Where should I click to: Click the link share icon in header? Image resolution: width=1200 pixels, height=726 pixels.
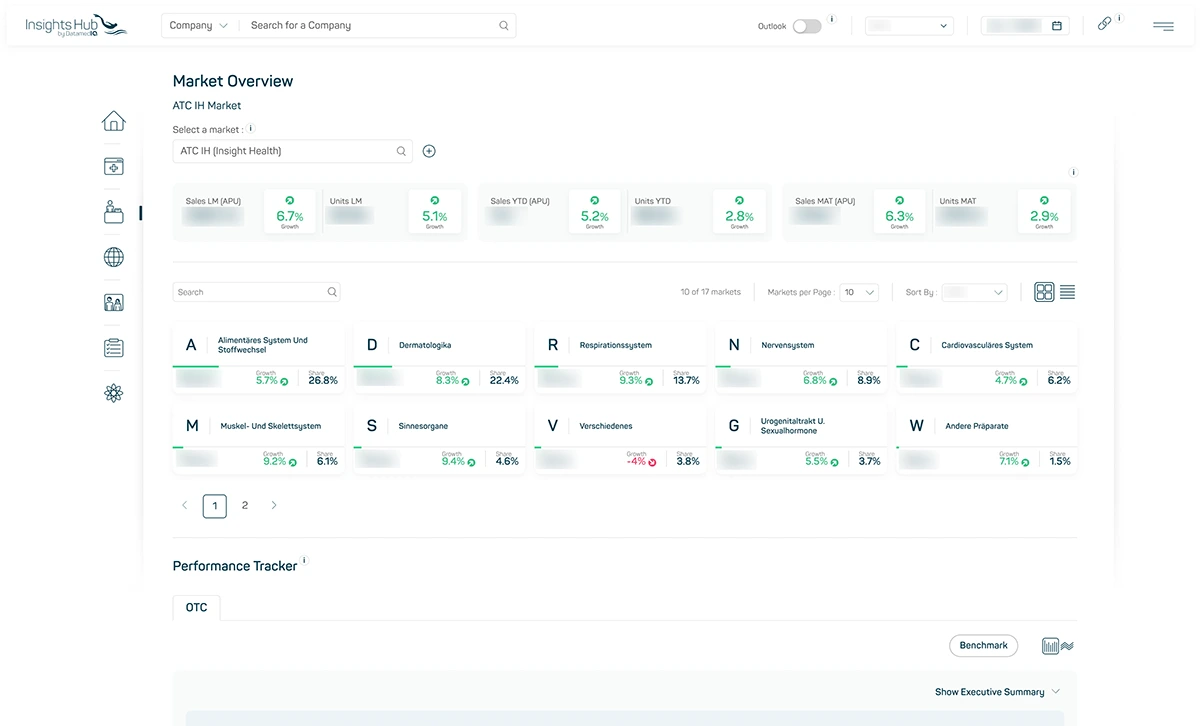pos(1104,24)
